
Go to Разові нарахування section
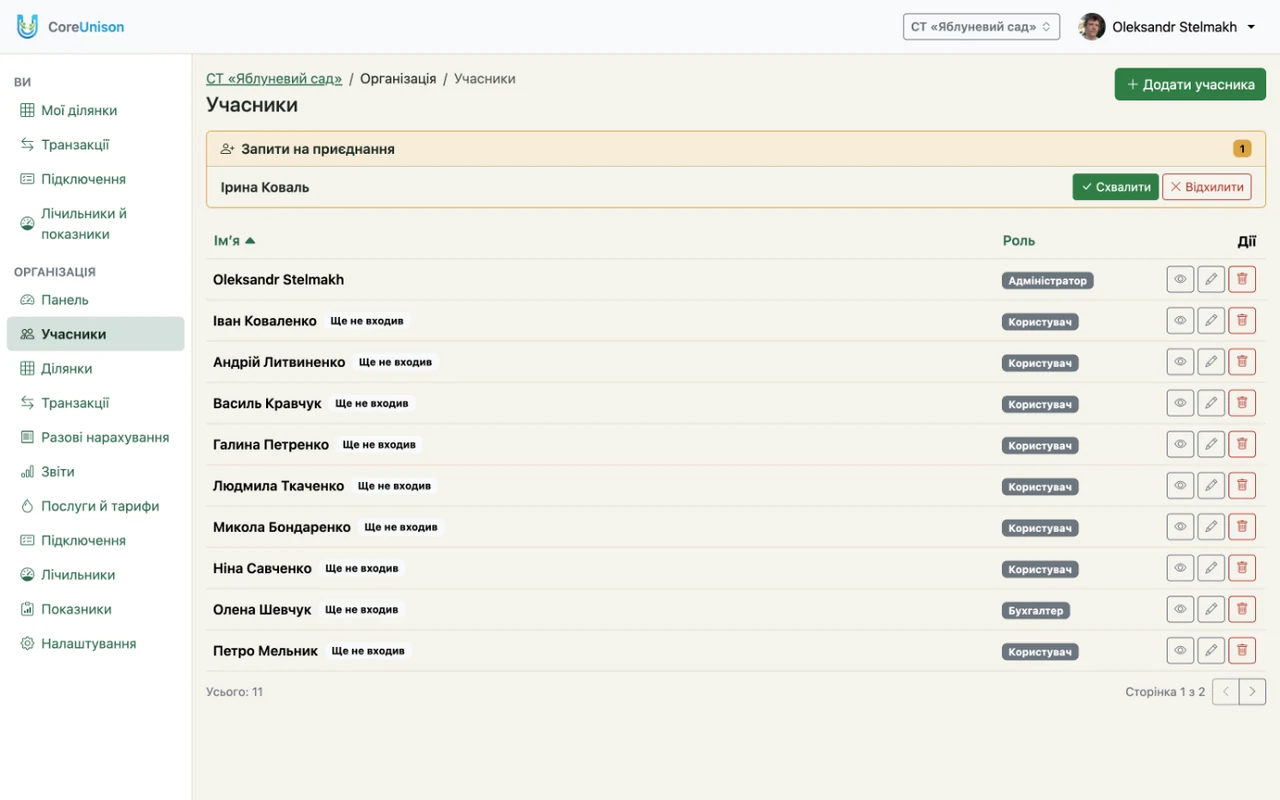click(96, 438)
